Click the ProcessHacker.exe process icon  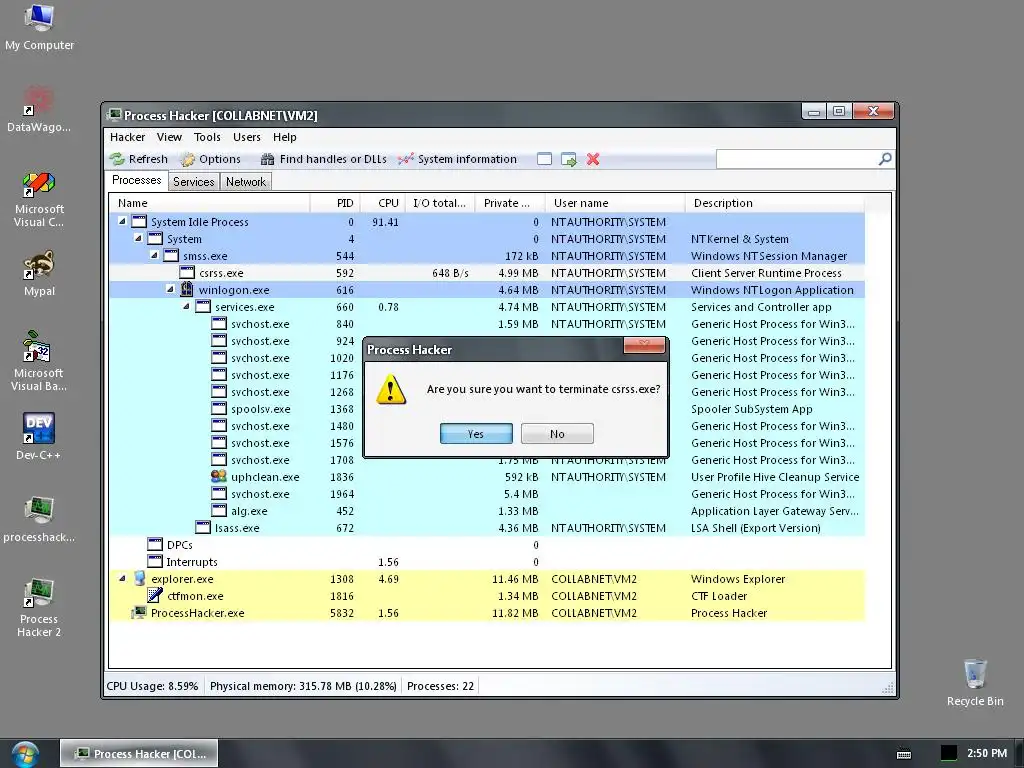point(138,613)
